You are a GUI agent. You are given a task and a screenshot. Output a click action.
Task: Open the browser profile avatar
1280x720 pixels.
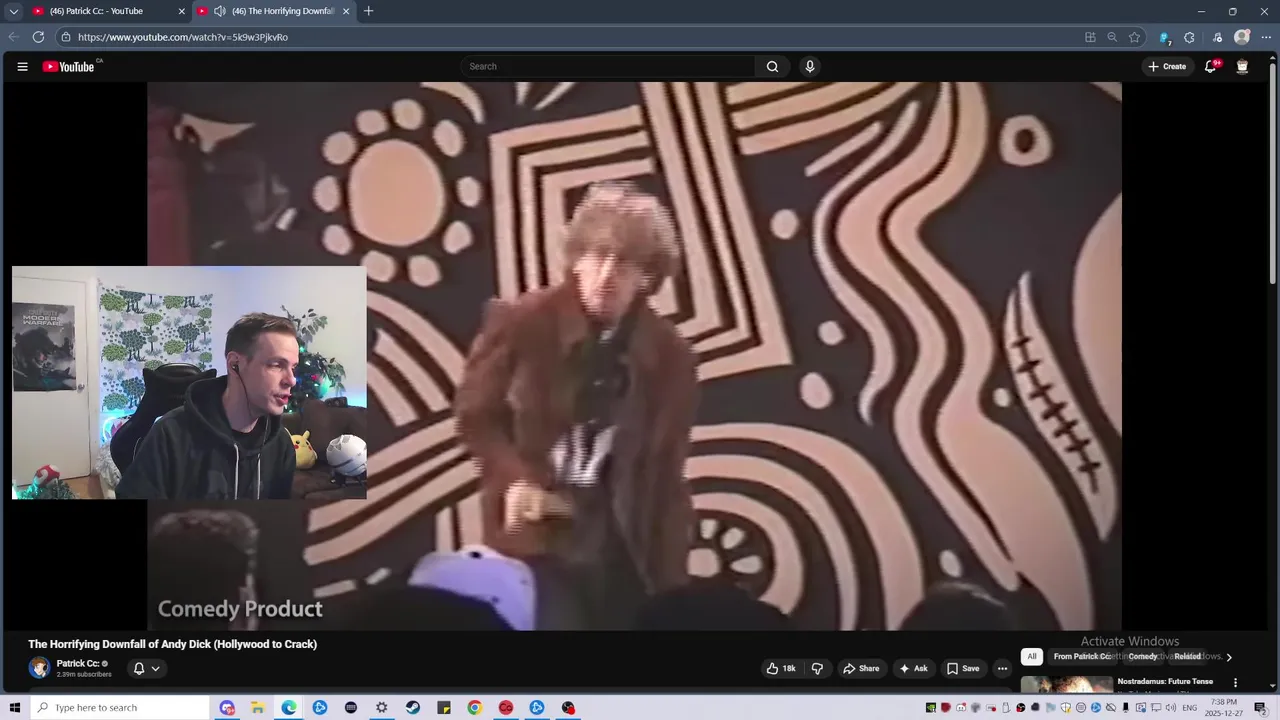tap(1242, 37)
